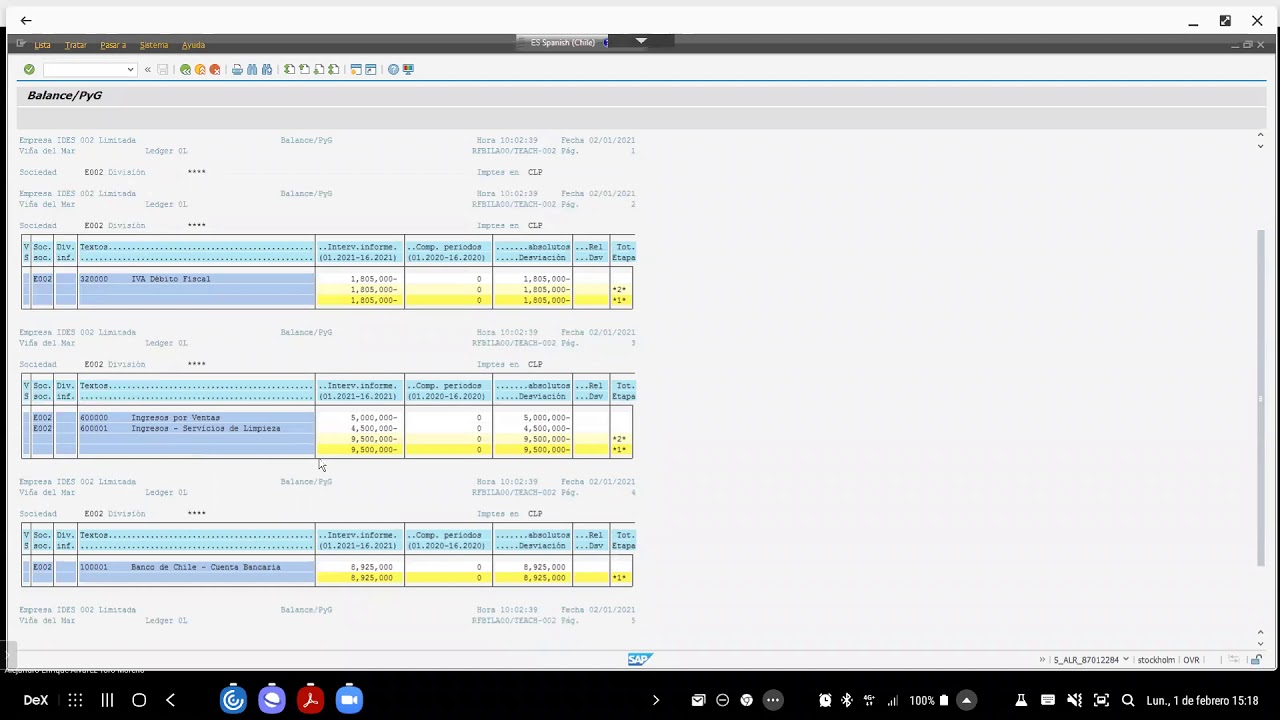Toggle OVR insert mode in status bar

click(x=1191, y=660)
